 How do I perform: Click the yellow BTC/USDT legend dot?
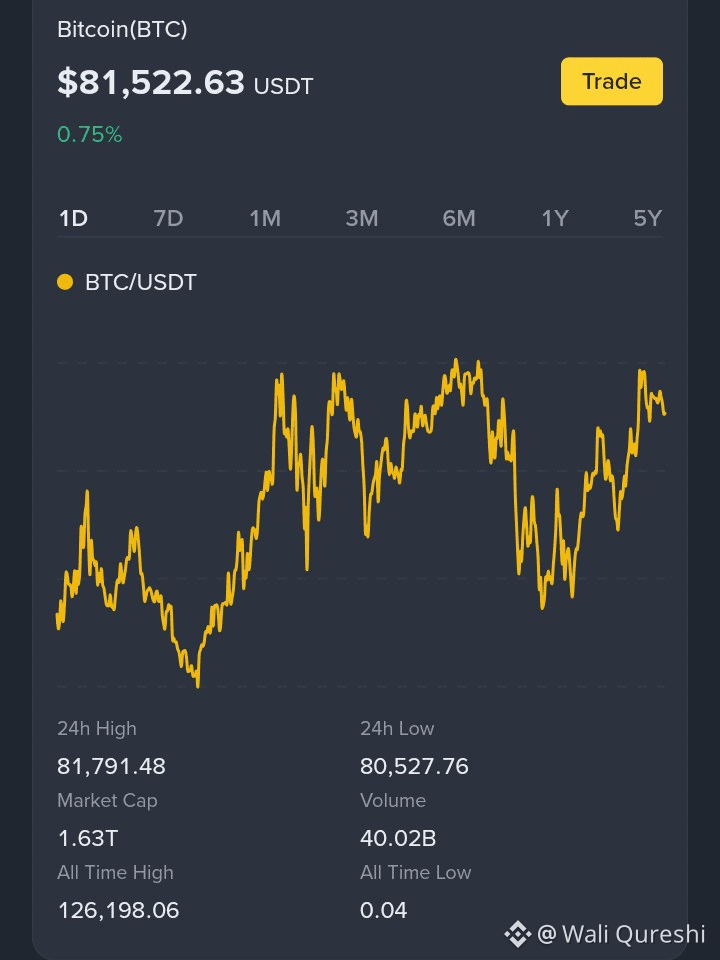tap(65, 282)
